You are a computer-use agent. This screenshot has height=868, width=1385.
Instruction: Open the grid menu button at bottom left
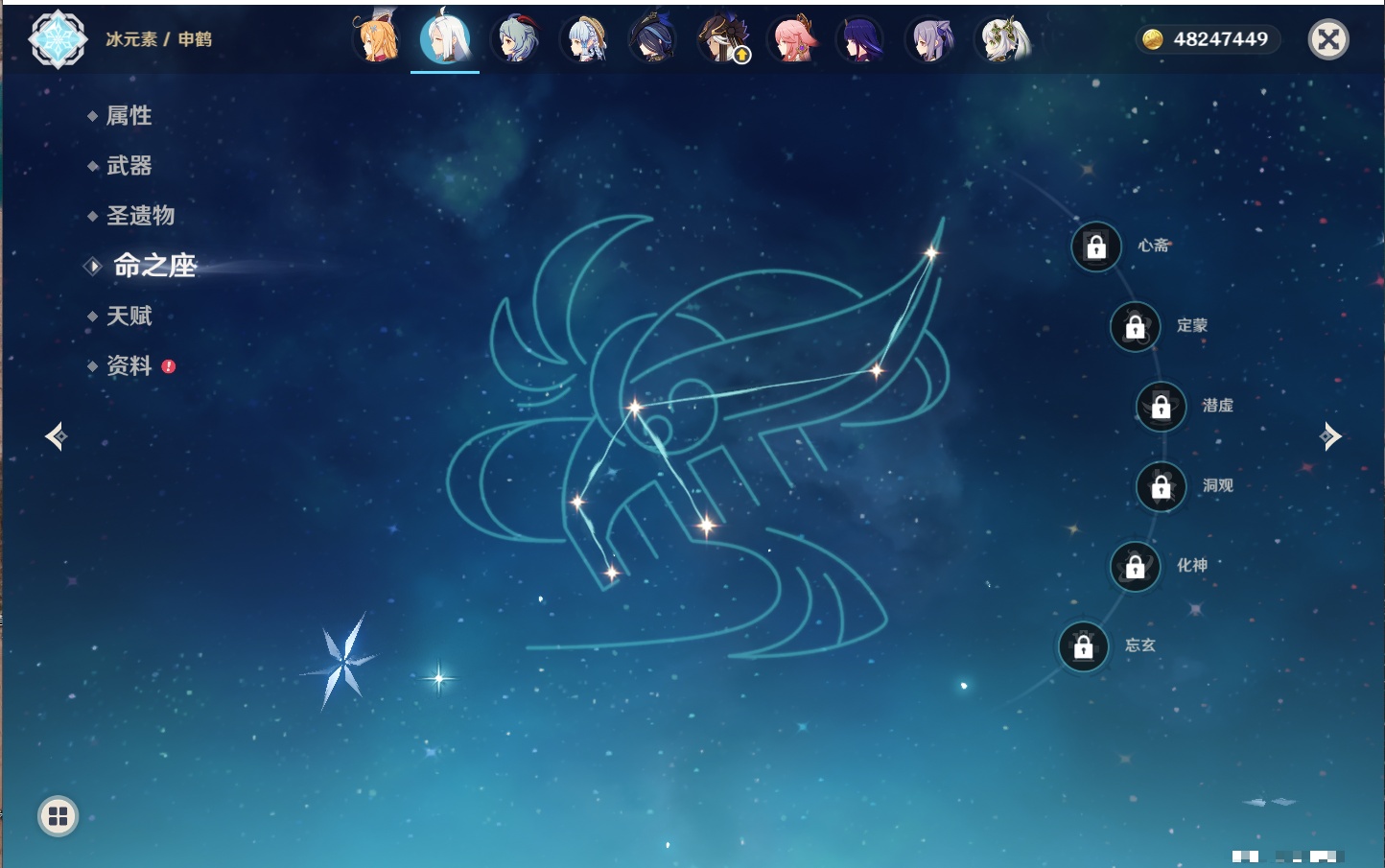click(58, 816)
